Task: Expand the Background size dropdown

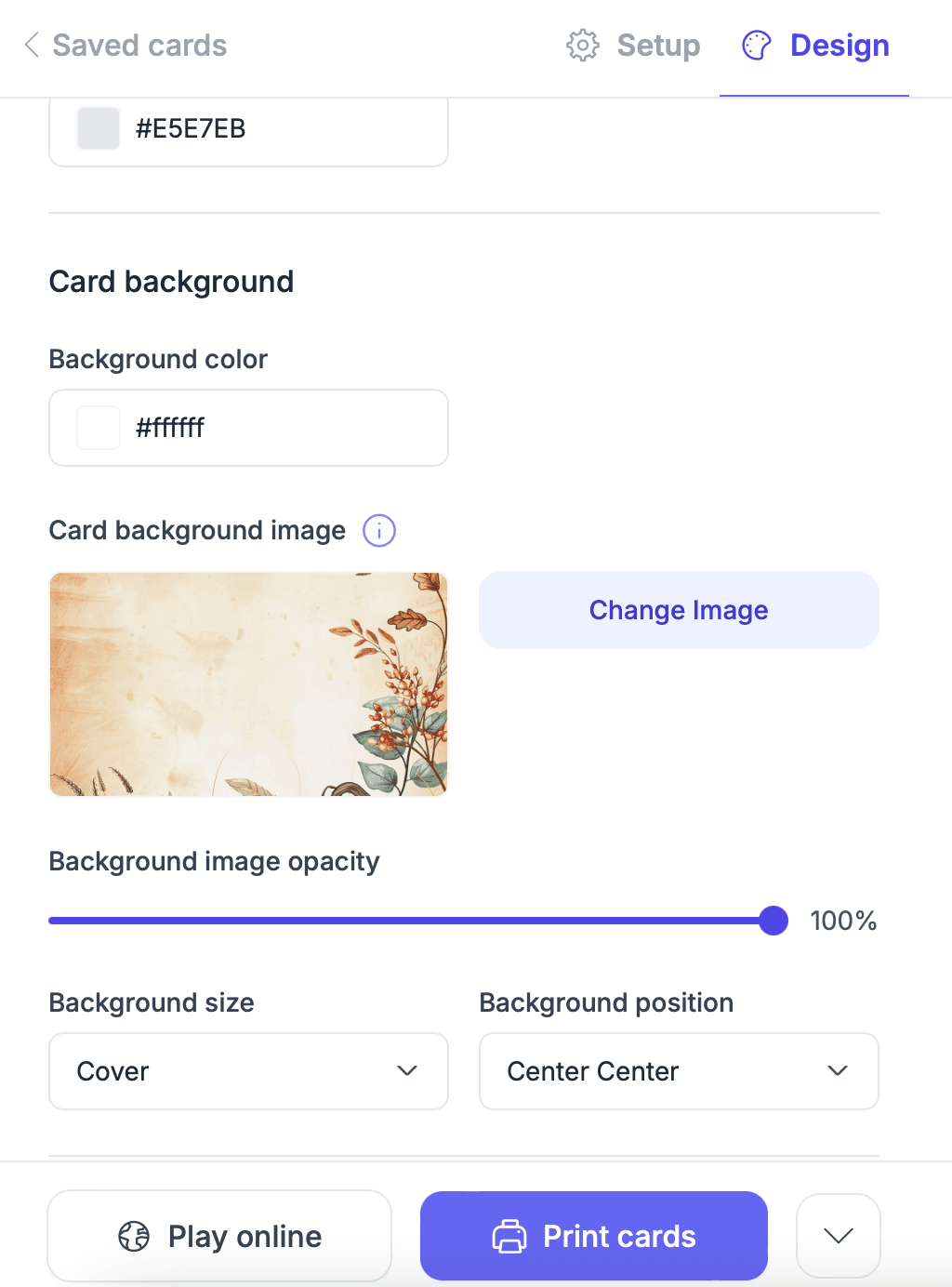Action: click(248, 1071)
